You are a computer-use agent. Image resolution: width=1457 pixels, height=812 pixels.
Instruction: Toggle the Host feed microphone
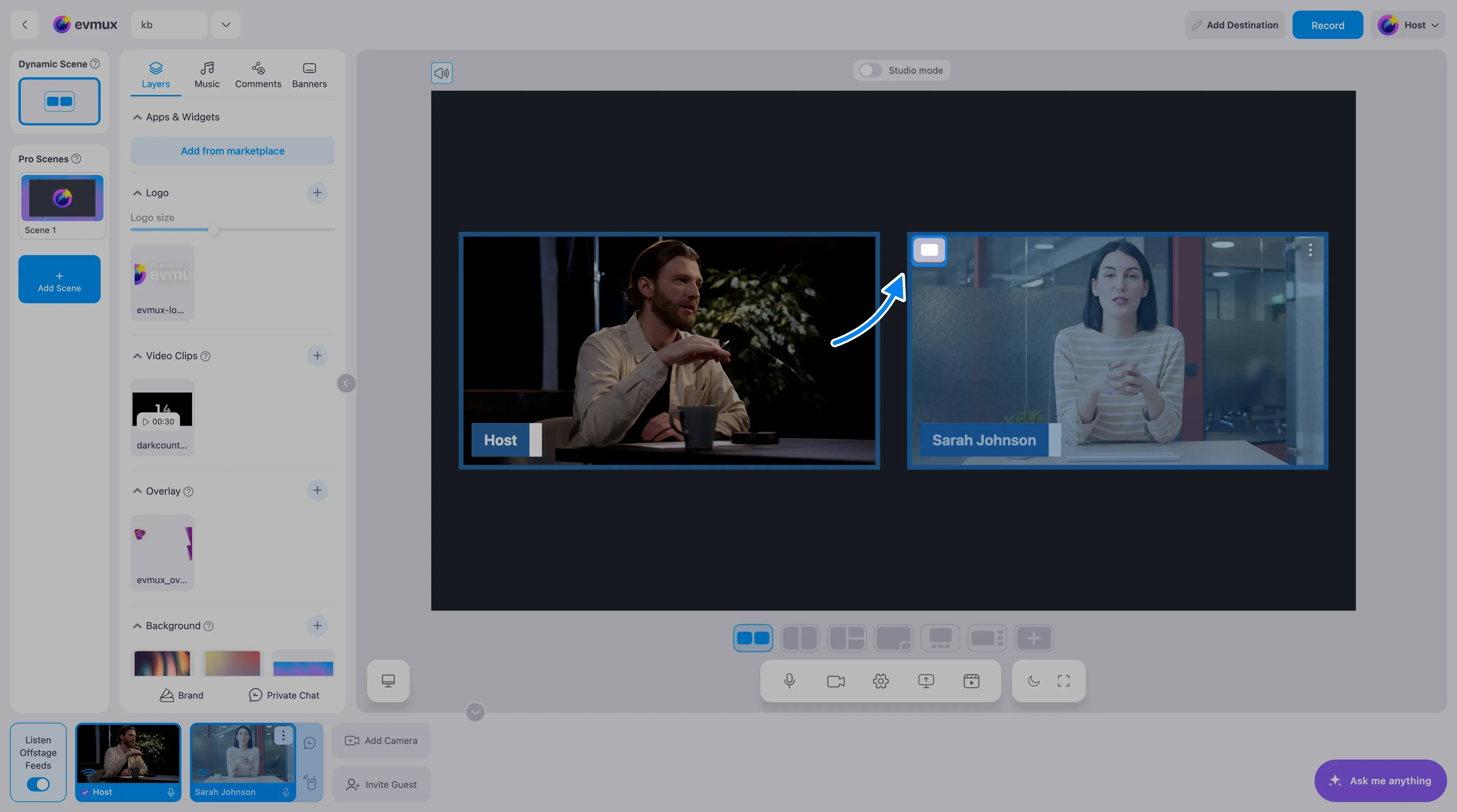(x=171, y=792)
